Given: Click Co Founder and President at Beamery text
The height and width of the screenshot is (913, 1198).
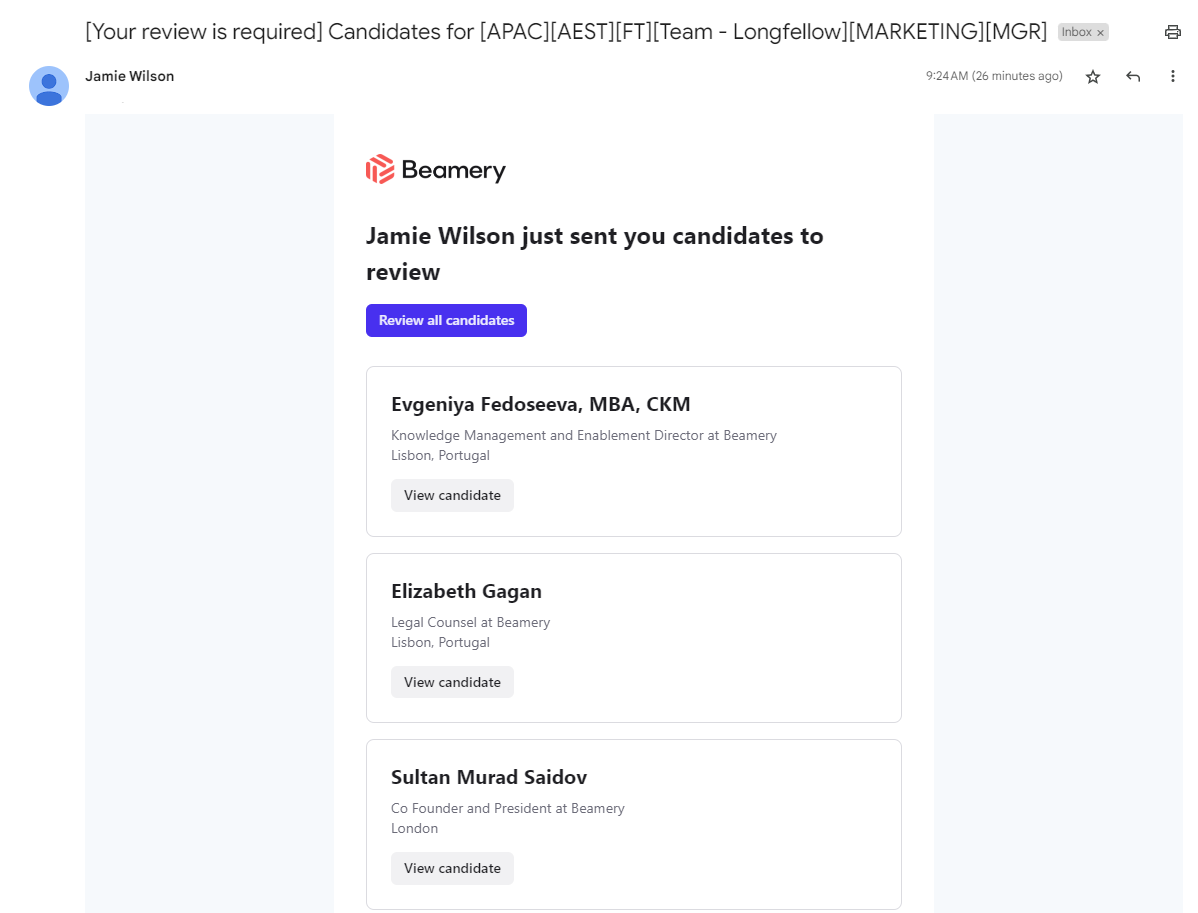Looking at the screenshot, I should (508, 808).
